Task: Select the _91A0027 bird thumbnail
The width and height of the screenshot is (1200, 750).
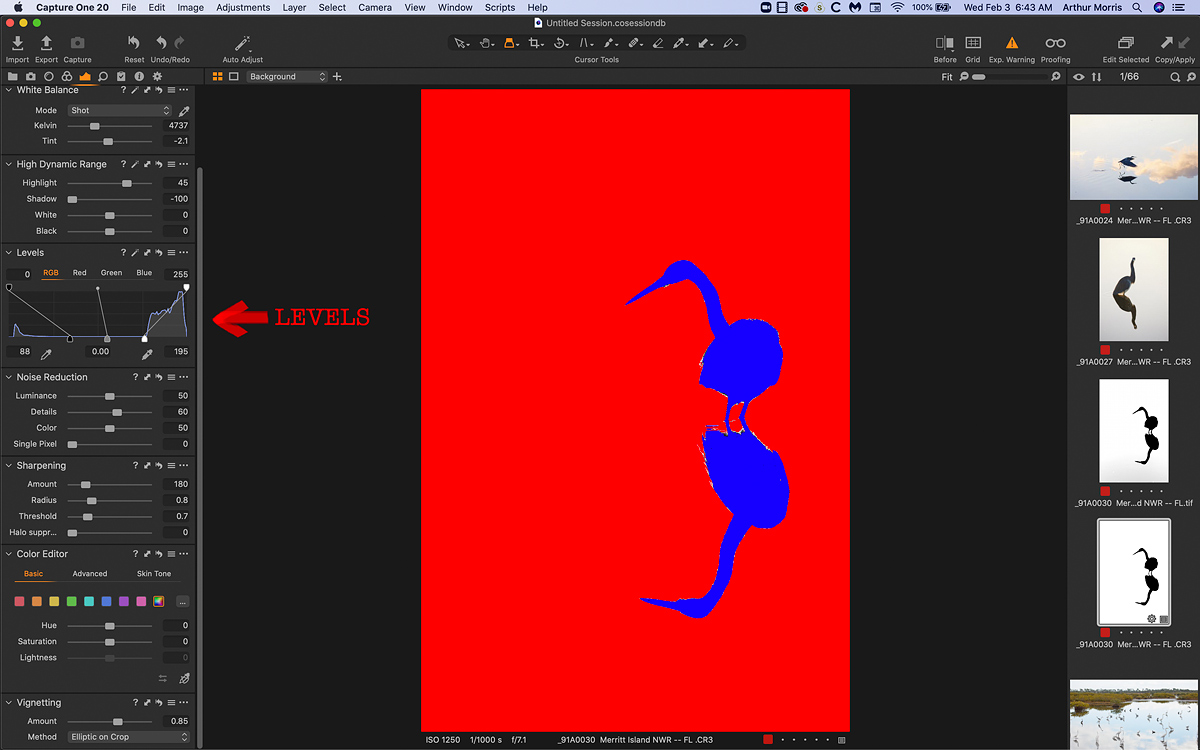Action: coord(1133,290)
